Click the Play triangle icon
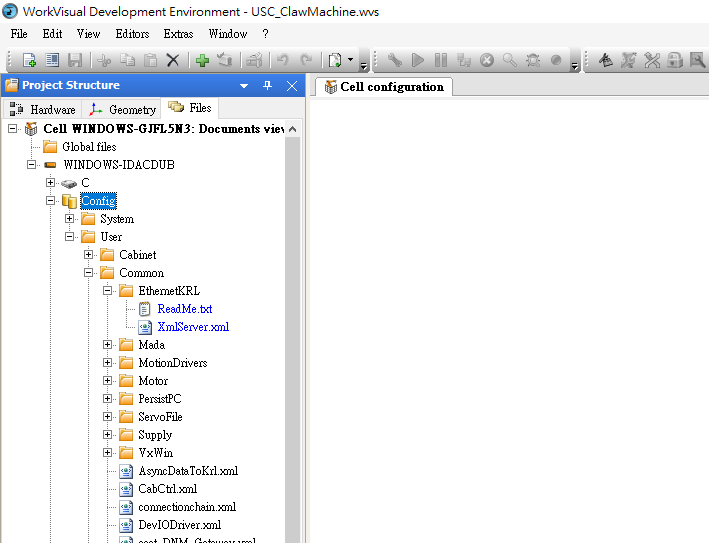Screen dimensions: 709x543 tap(418, 60)
